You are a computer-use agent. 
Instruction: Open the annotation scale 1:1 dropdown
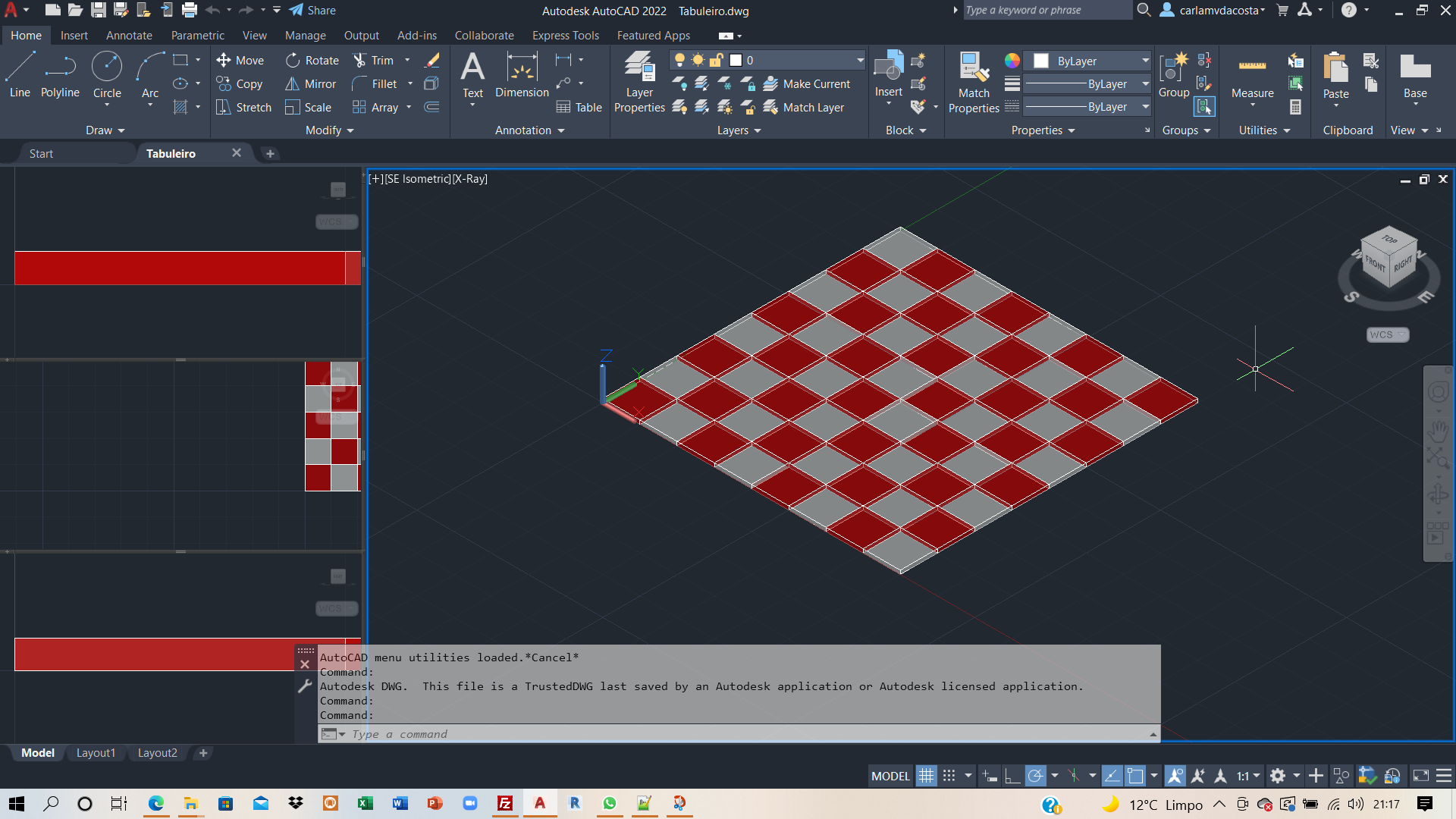pos(1248,776)
